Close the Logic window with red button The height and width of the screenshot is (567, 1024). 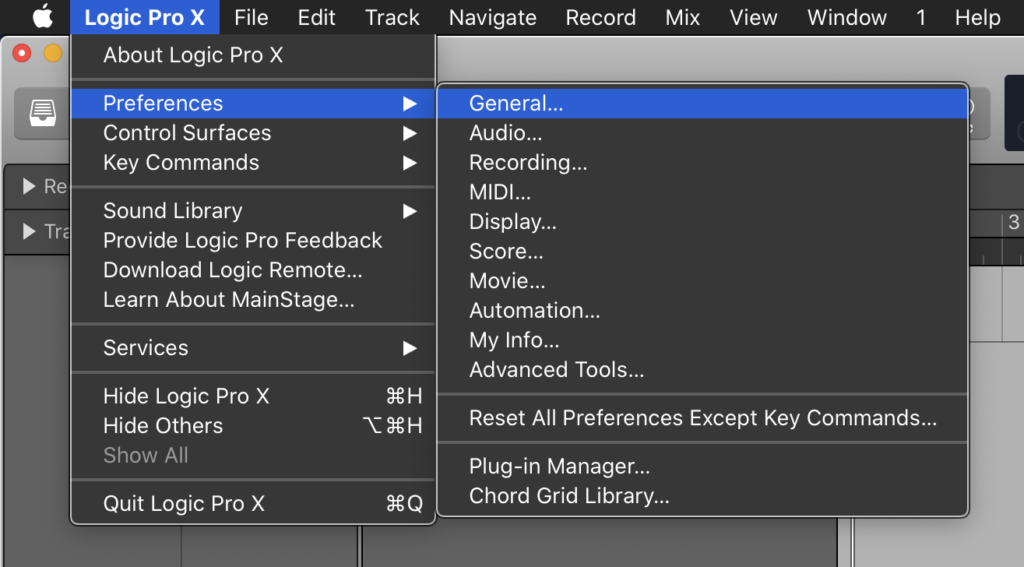point(22,53)
